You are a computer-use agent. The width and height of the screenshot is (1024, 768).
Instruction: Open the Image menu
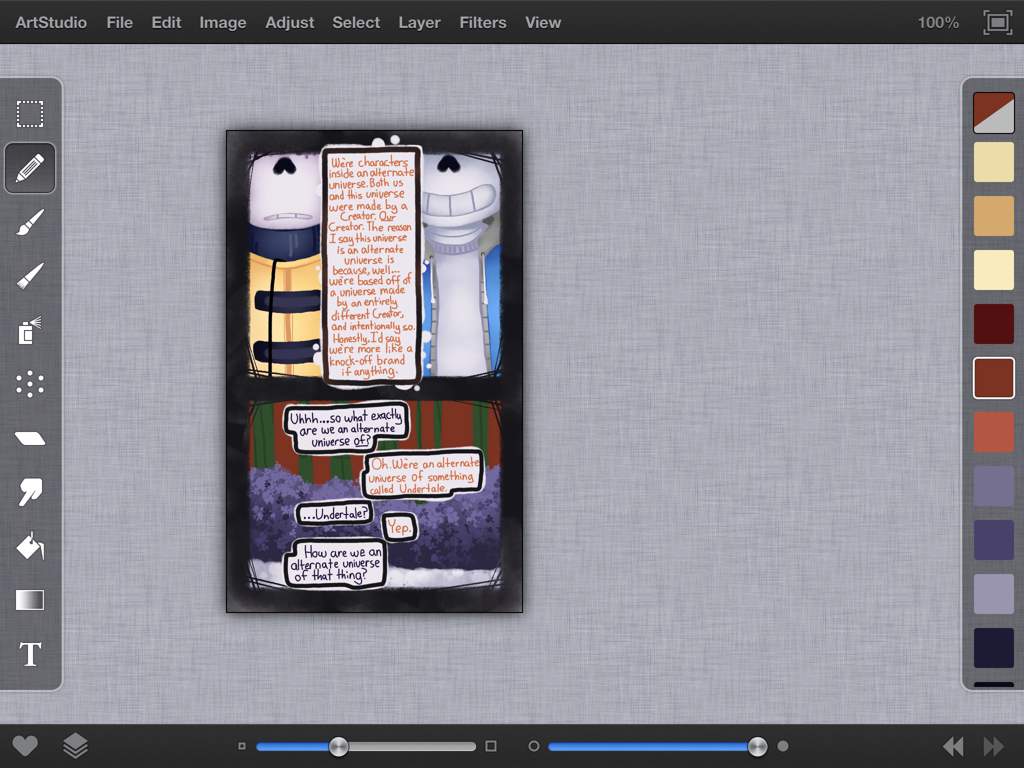223,23
